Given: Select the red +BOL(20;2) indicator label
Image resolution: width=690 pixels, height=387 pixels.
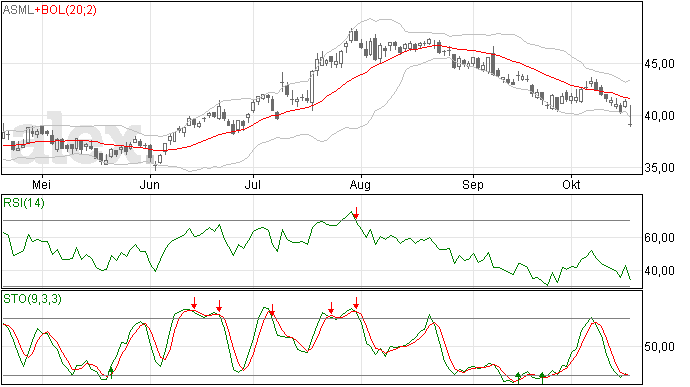Looking at the screenshot, I should 65,10.
